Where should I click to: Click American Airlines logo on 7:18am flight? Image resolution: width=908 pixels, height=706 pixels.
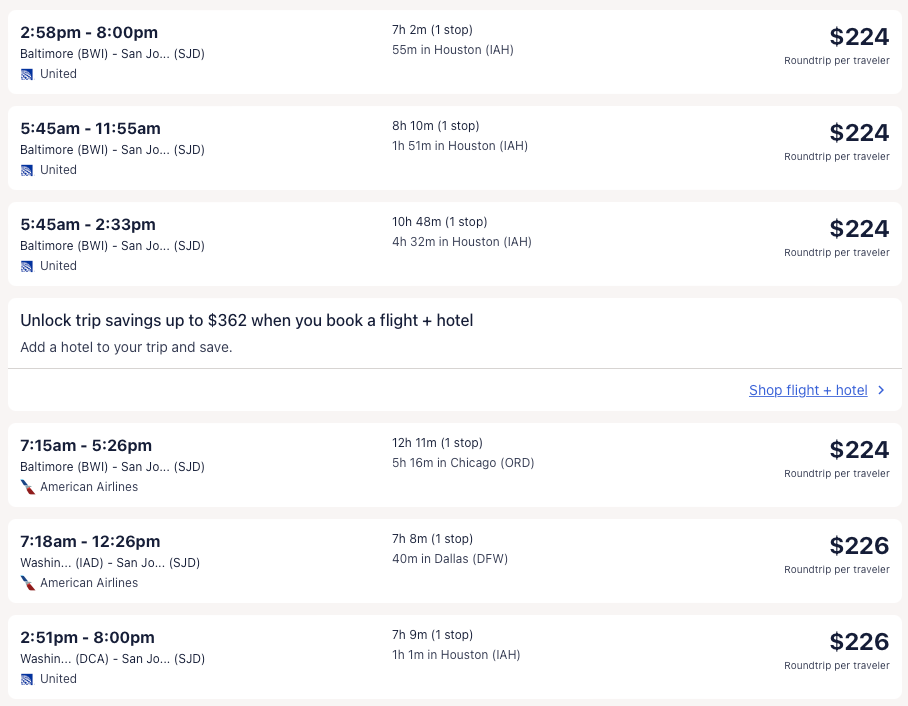[28, 583]
